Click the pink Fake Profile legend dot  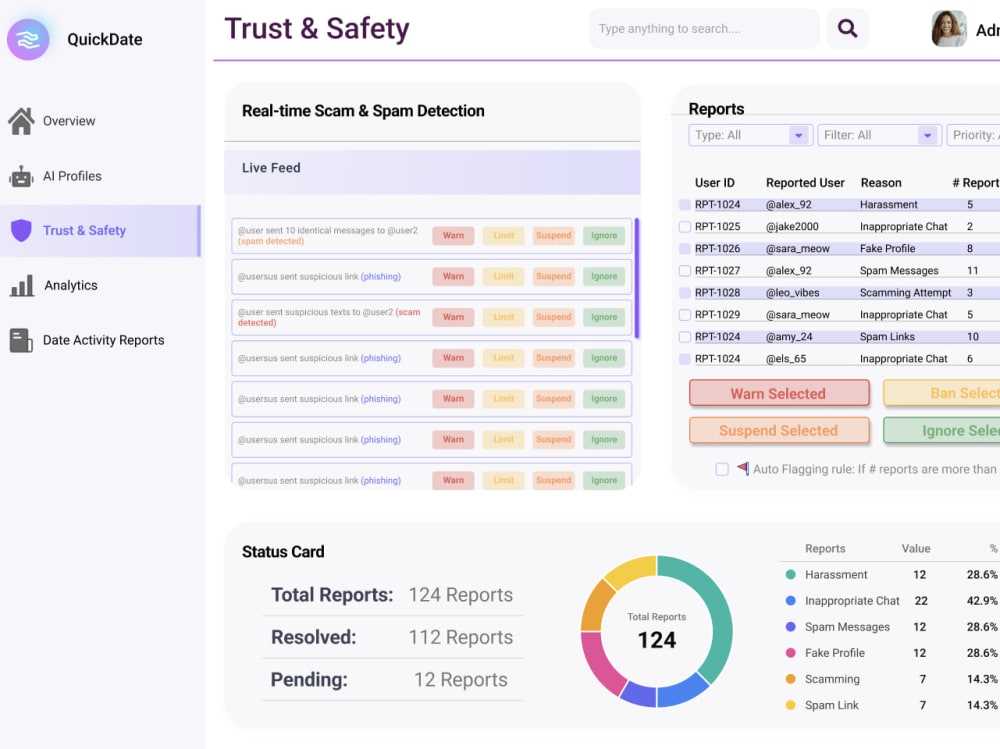point(791,653)
